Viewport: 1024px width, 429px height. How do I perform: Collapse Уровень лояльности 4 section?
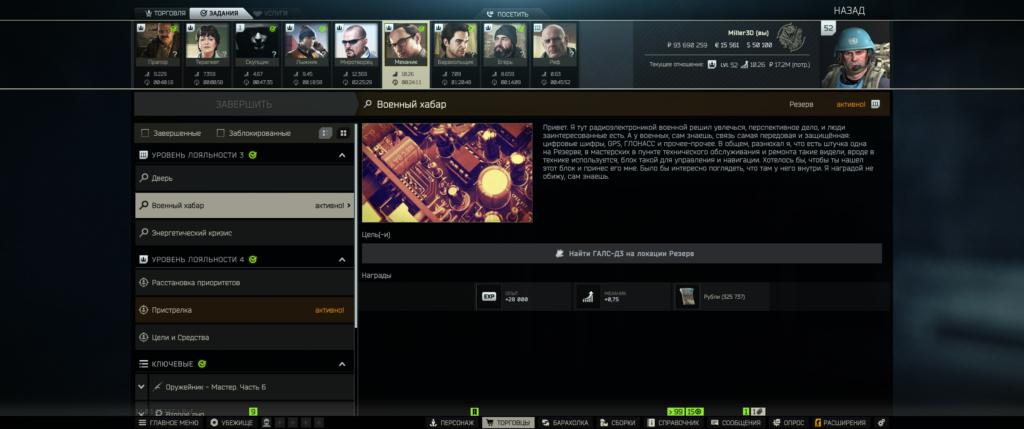[x=342, y=260]
